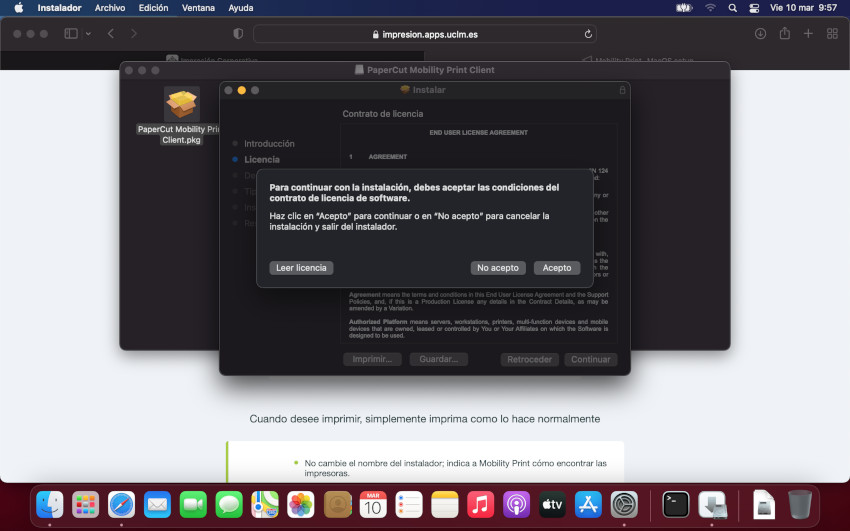Open Apple TV from the Dock

click(552, 505)
